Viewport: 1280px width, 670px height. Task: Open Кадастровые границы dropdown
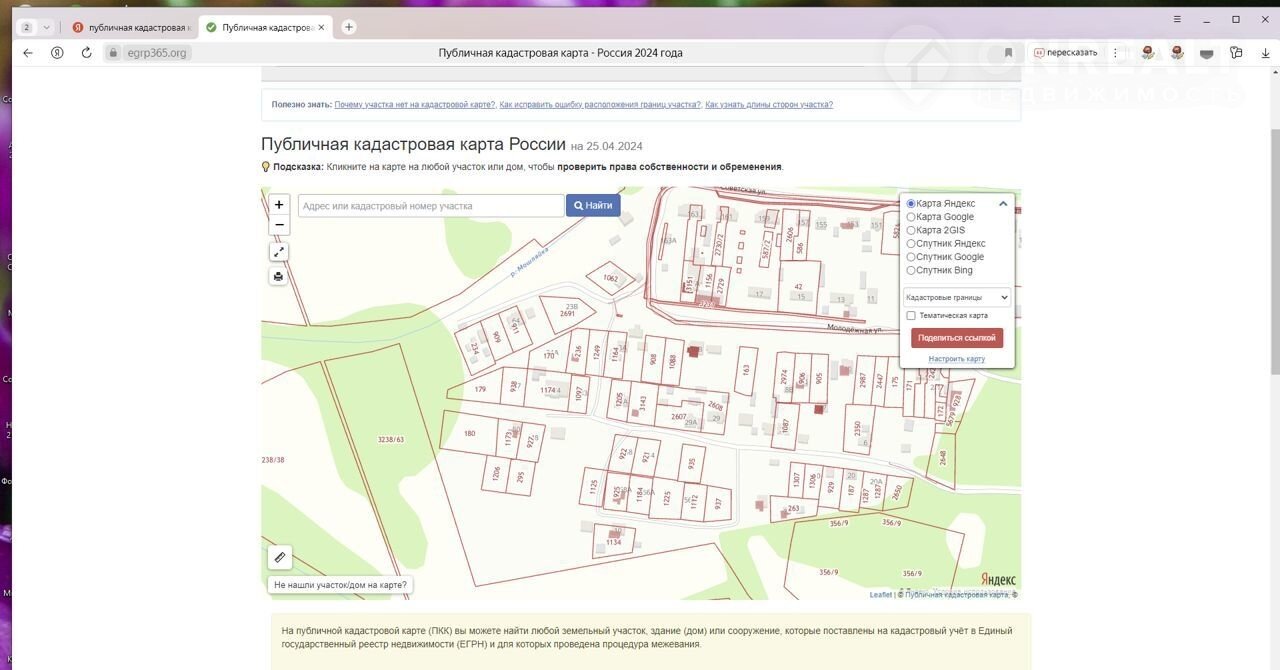[957, 297]
